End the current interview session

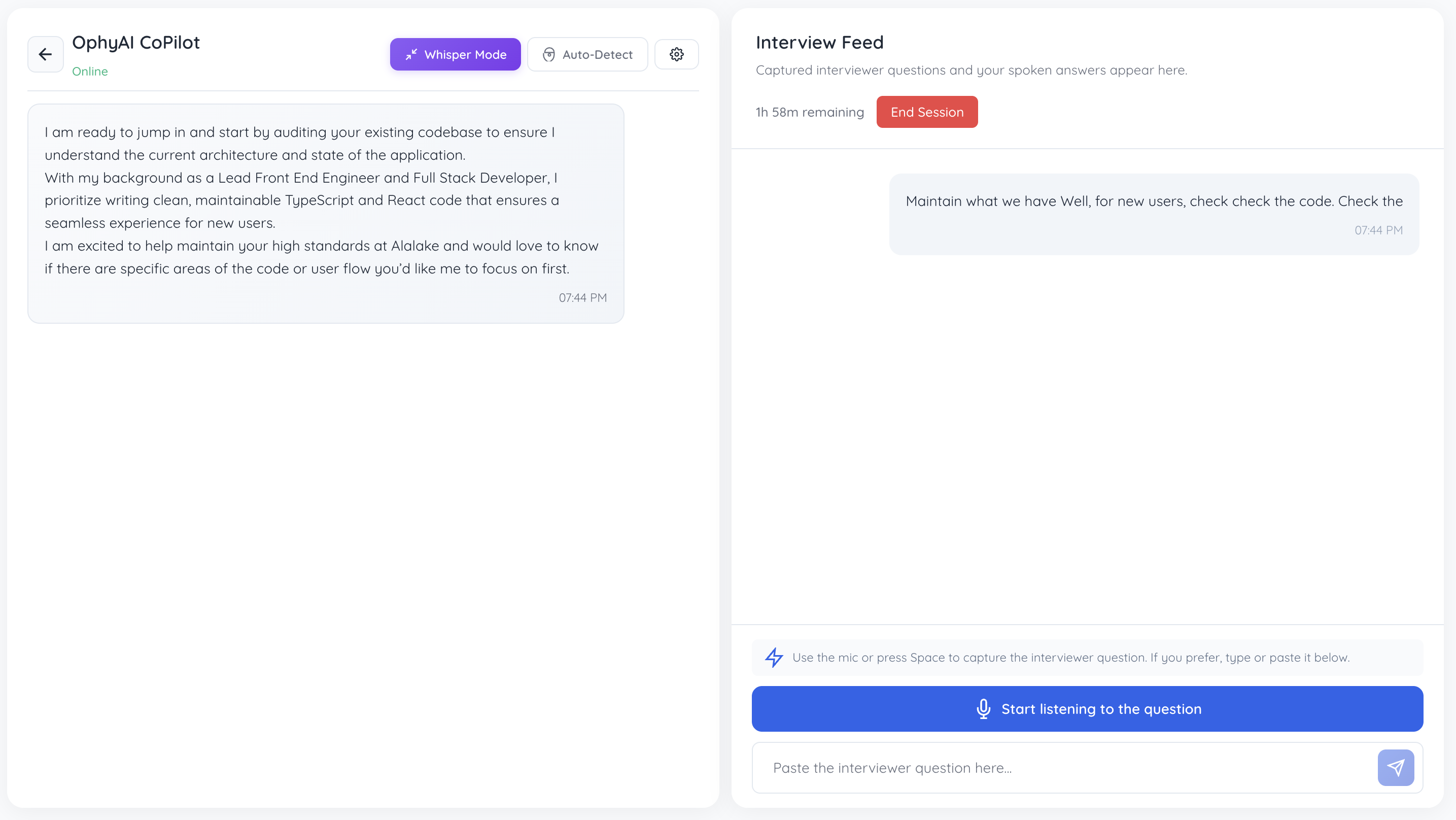click(x=927, y=112)
